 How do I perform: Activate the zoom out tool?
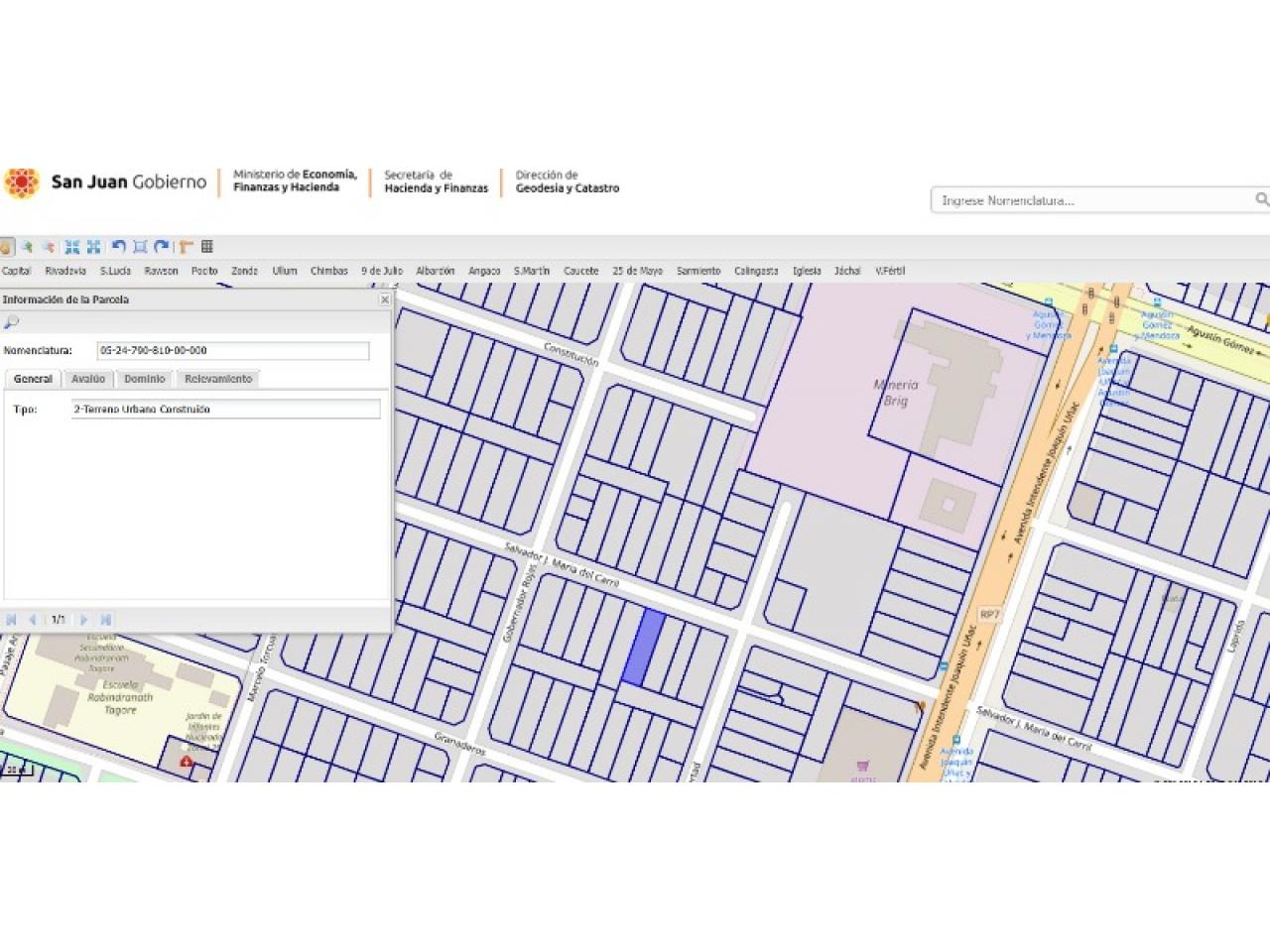tap(48, 247)
